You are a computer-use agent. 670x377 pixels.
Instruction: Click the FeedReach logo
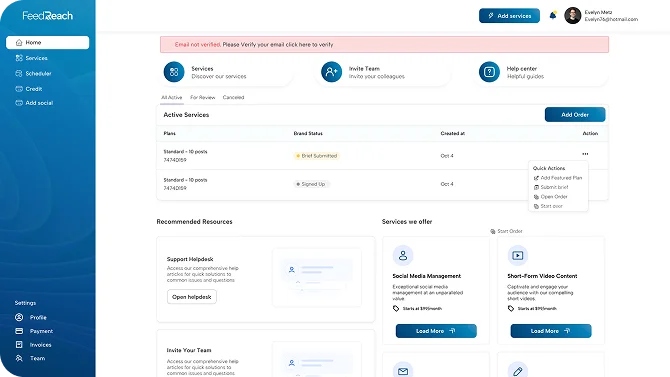(47, 16)
